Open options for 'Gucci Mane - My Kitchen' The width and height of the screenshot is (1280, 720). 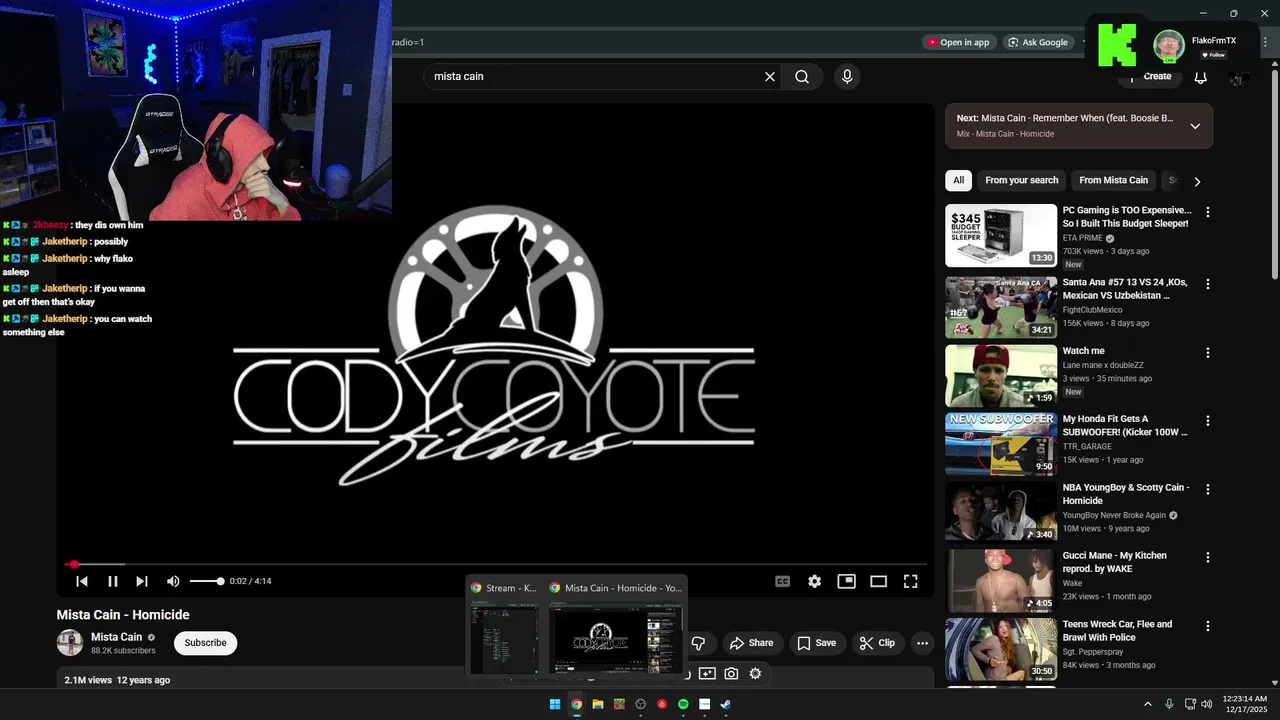click(x=1208, y=558)
